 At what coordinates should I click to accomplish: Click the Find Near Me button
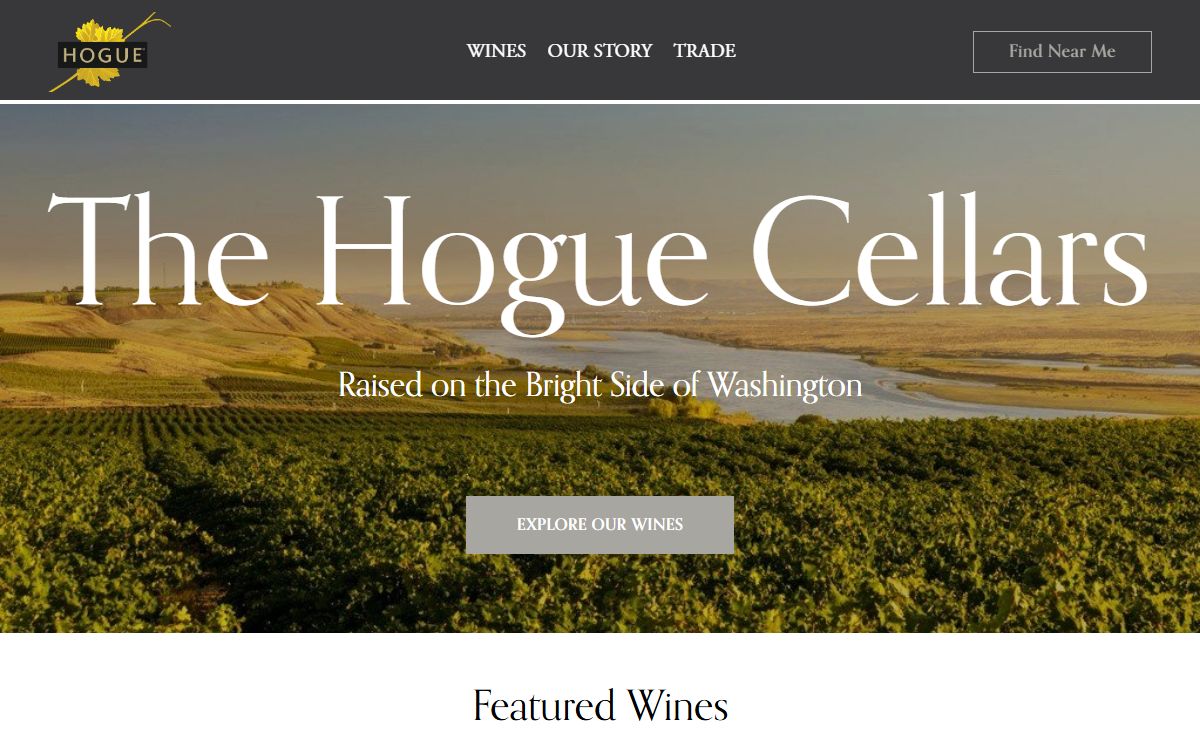pos(1062,52)
